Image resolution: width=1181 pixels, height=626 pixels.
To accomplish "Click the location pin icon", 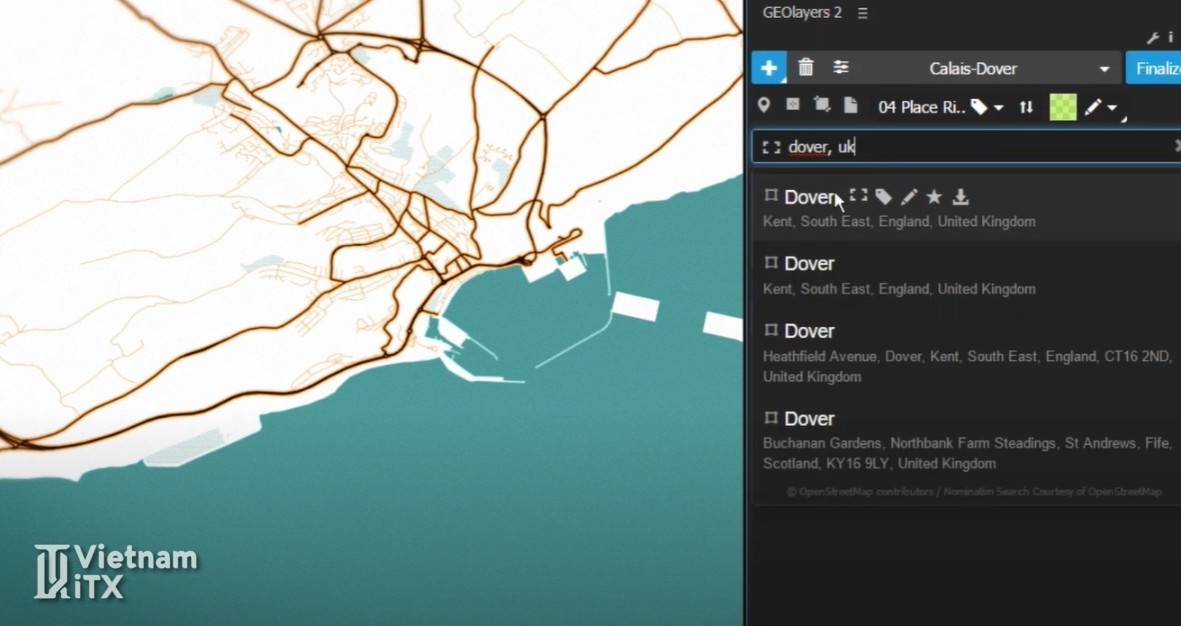I will point(764,105).
